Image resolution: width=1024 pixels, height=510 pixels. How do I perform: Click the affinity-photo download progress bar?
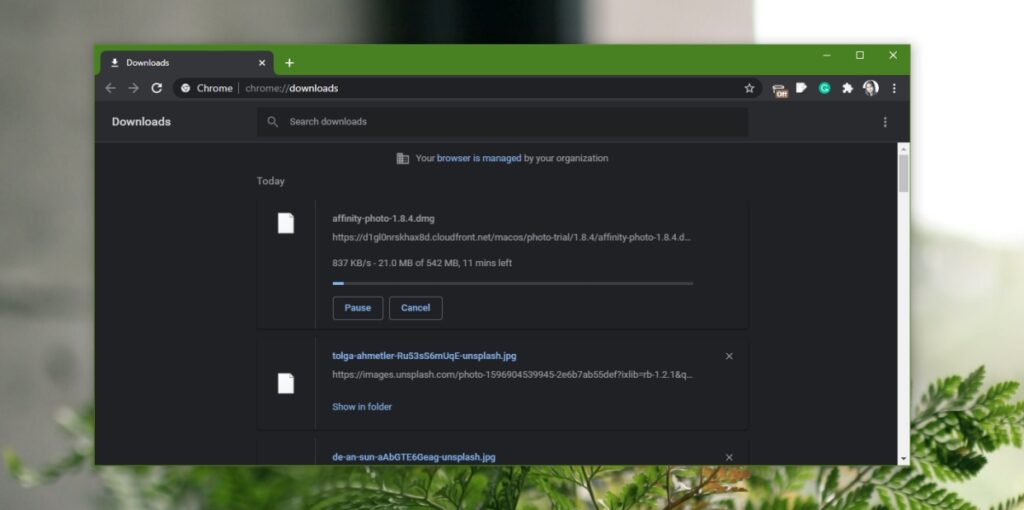(x=513, y=283)
